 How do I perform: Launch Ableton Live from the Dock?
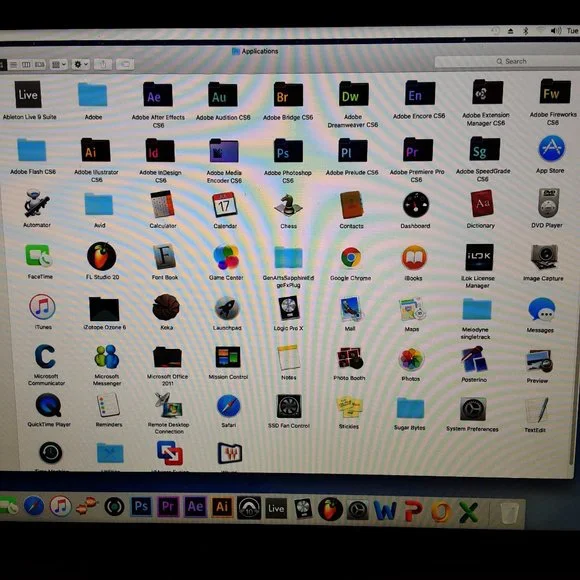point(276,508)
